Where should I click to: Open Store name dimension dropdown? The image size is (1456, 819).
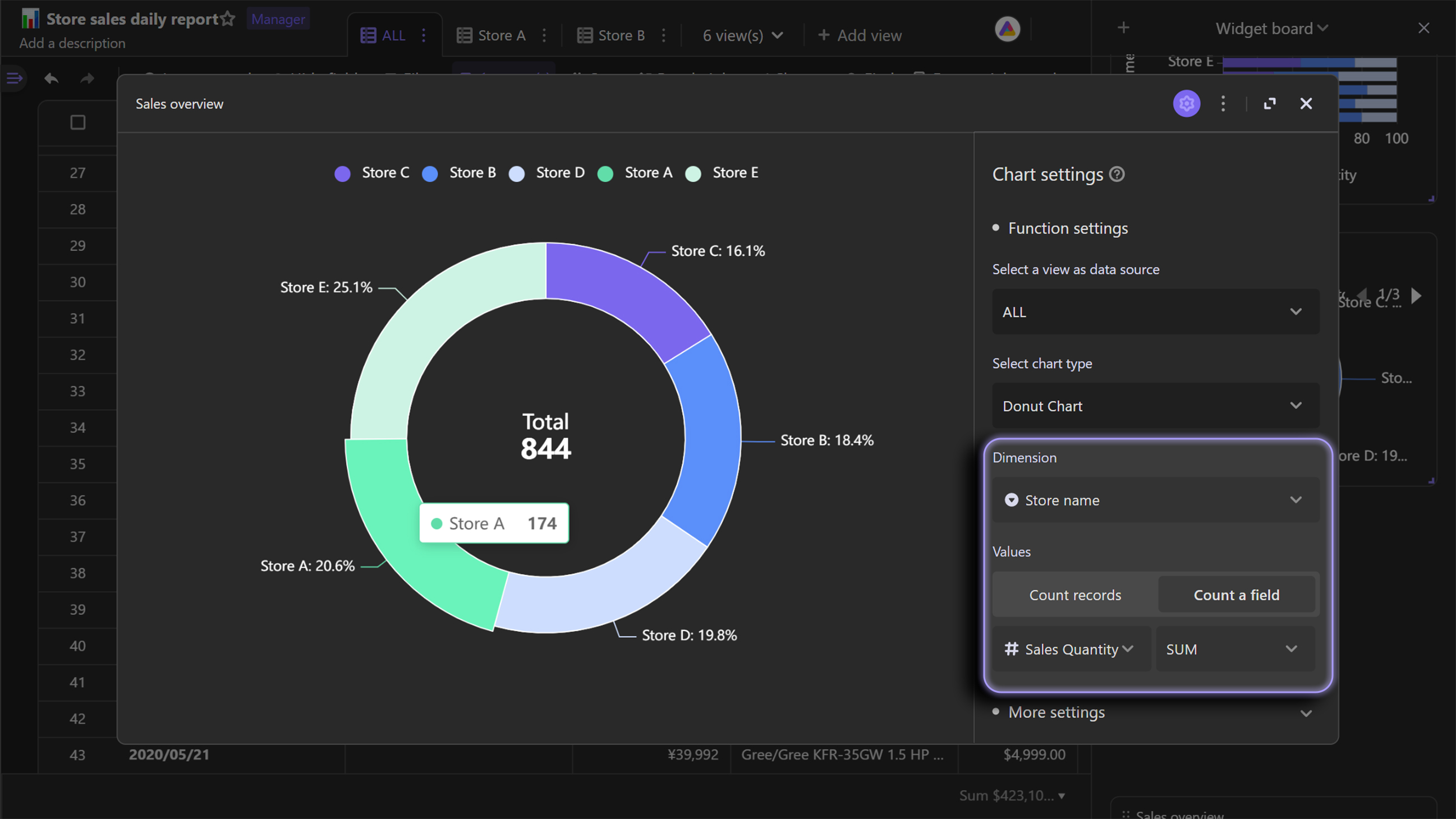coord(1155,500)
